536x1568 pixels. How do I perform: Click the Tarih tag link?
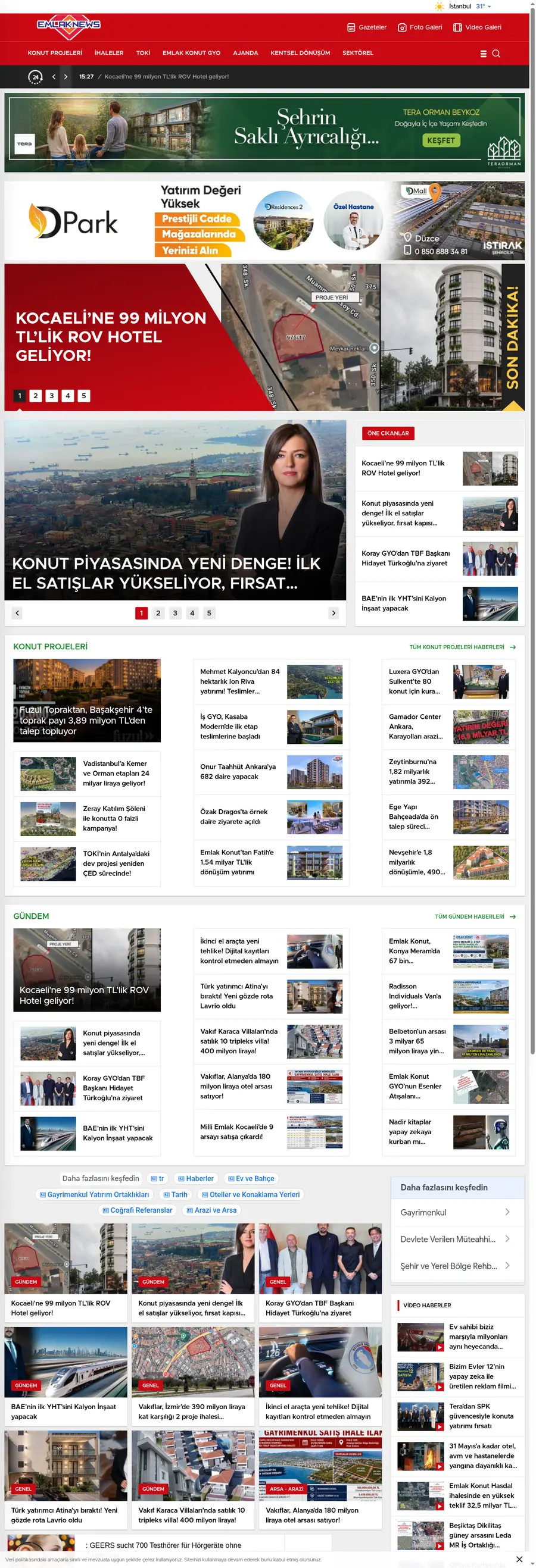(176, 1194)
